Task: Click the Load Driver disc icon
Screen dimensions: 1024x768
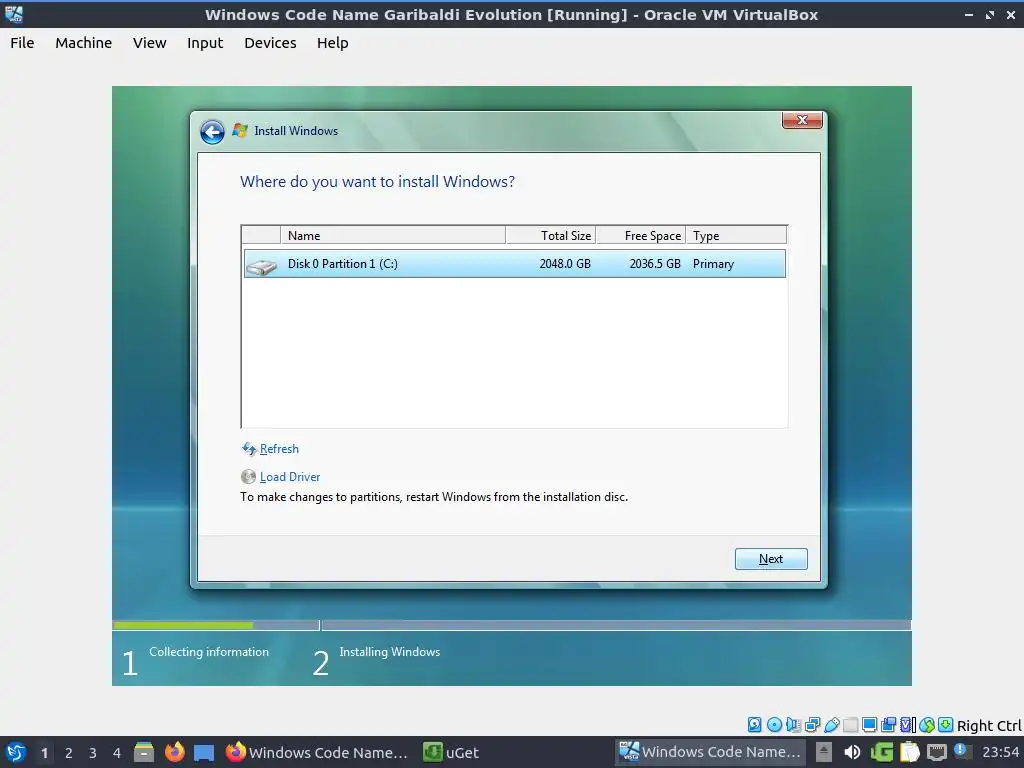Action: (248, 477)
